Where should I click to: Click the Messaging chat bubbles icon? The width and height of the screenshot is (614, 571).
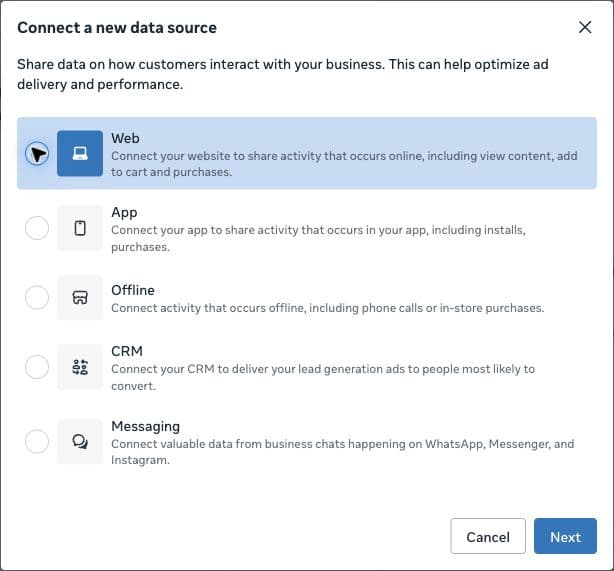(80, 442)
